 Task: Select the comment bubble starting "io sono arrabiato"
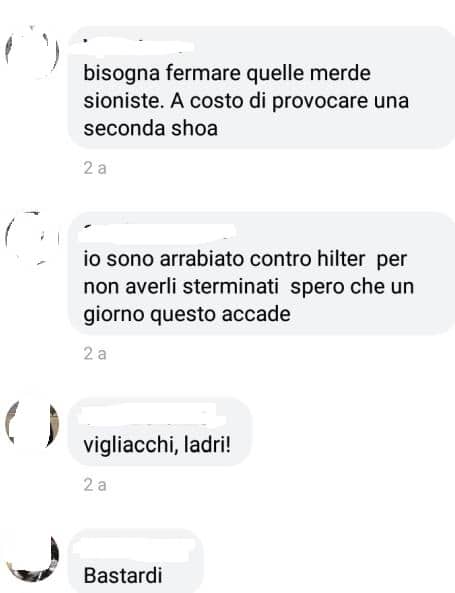261,273
